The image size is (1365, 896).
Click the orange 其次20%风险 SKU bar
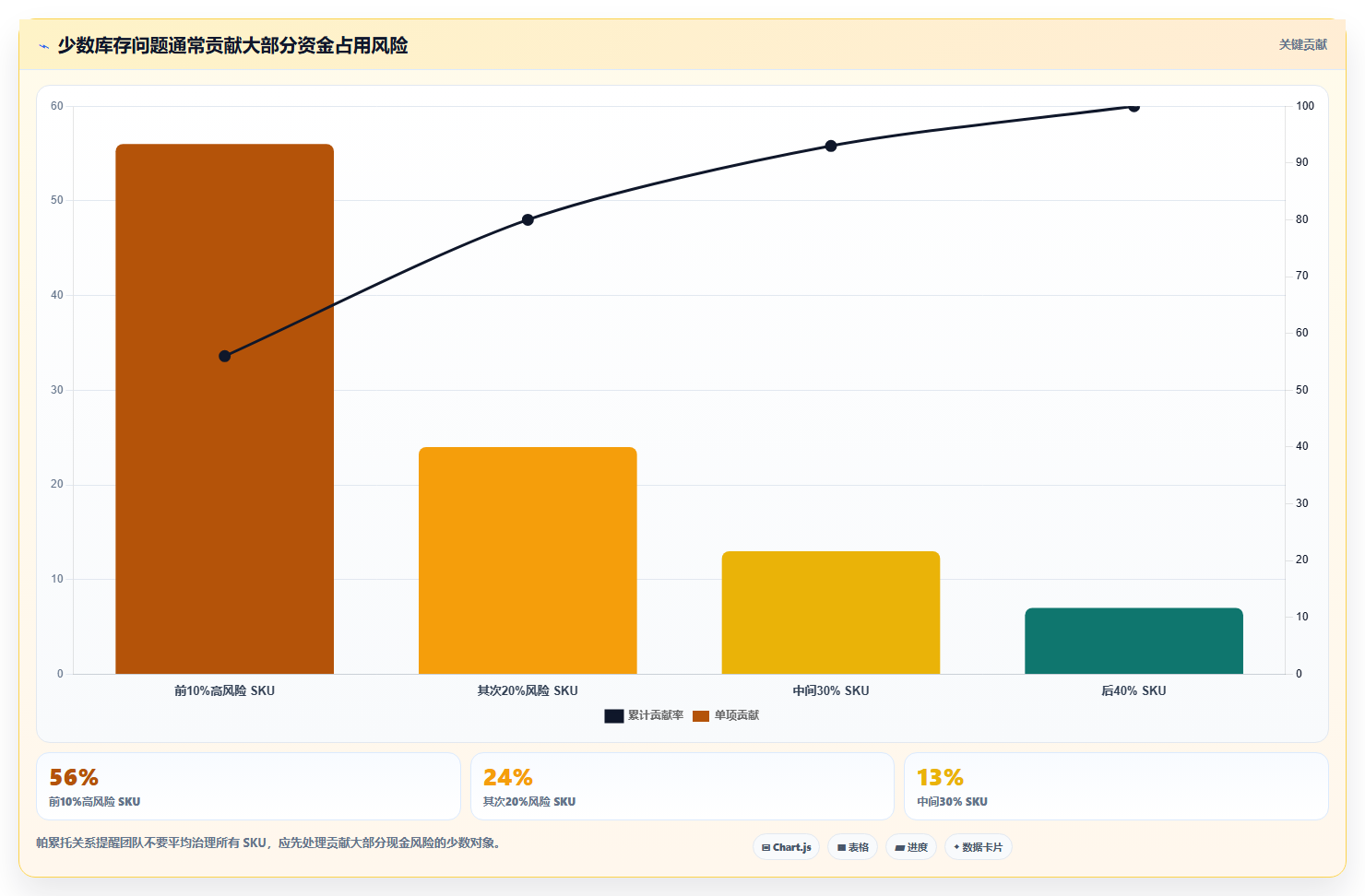coord(528,560)
